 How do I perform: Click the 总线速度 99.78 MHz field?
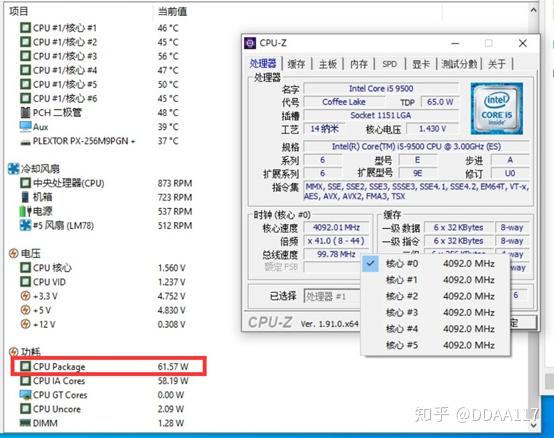(336, 254)
